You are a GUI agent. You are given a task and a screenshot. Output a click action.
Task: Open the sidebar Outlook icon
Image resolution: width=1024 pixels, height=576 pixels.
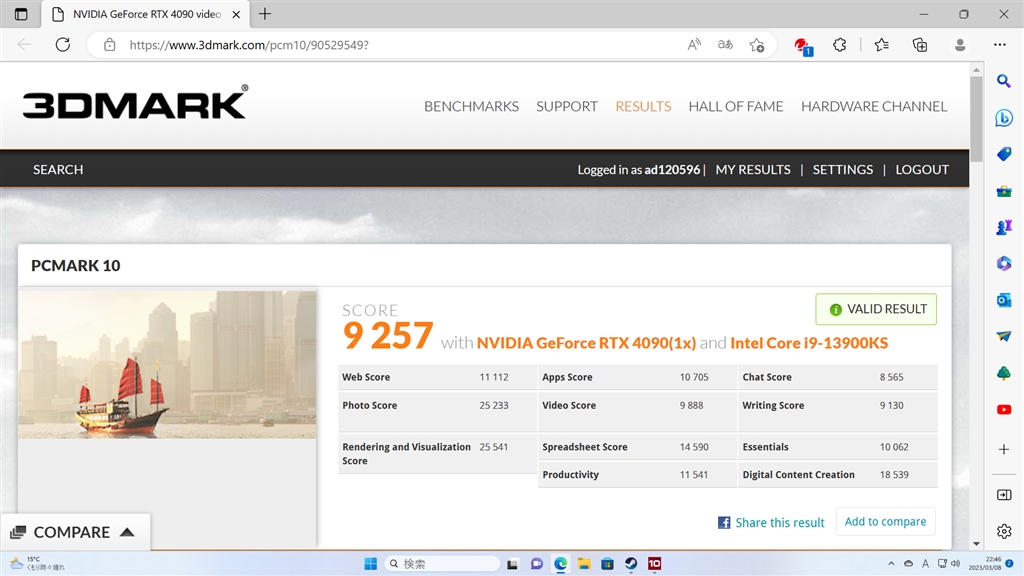(x=1004, y=300)
